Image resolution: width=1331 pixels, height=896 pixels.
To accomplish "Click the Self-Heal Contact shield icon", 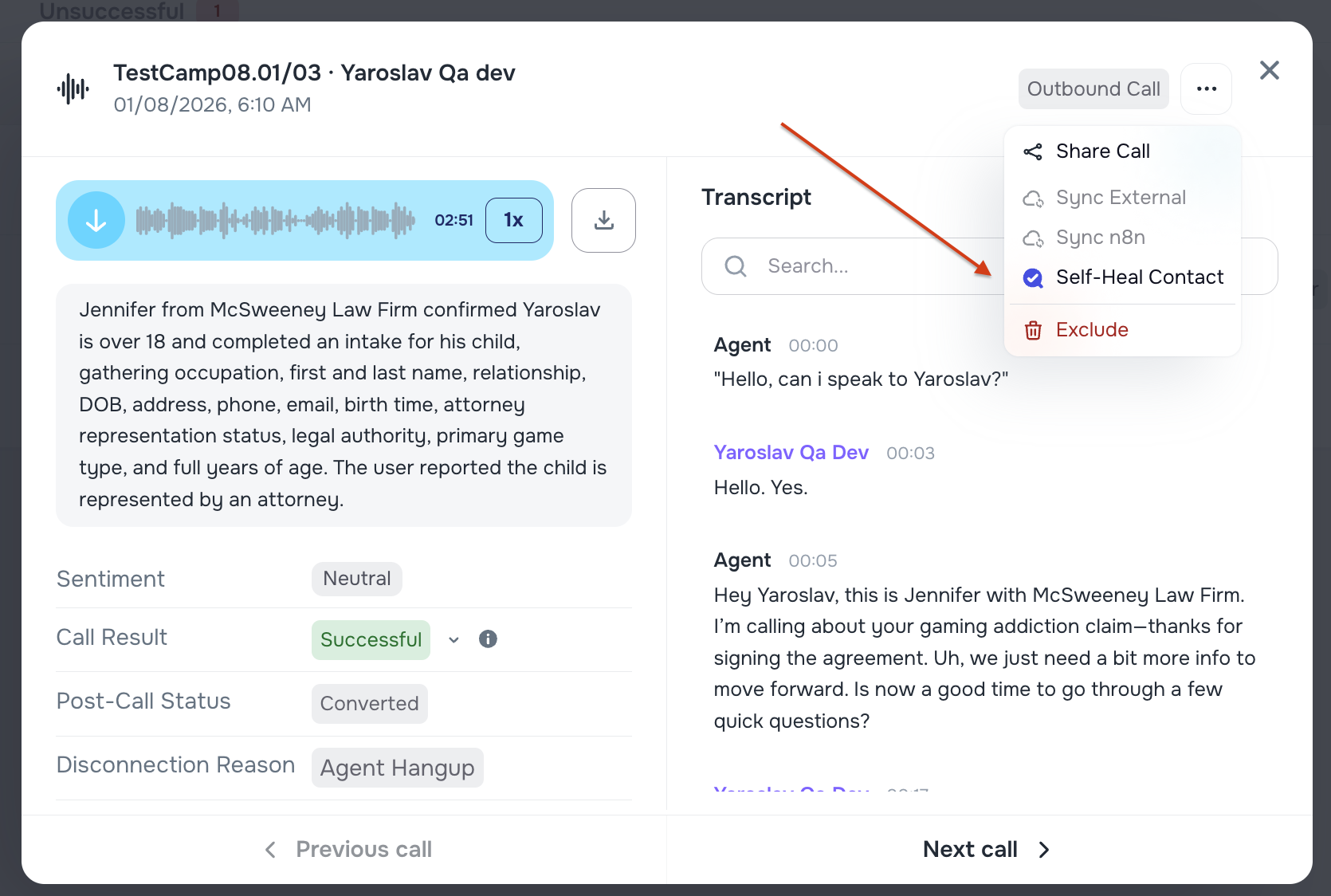I will 1033,277.
